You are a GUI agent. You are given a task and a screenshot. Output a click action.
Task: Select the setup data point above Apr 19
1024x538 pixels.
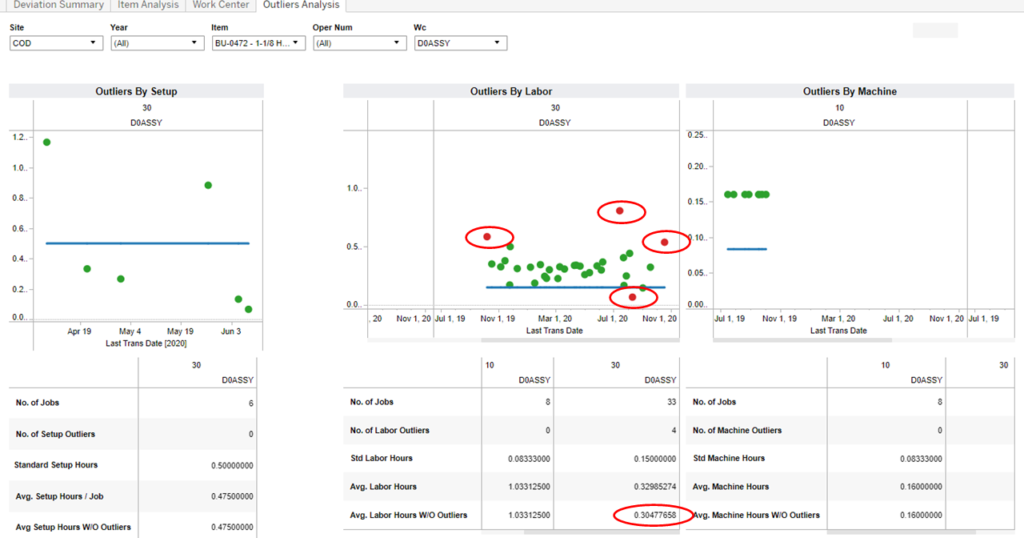coord(87,269)
